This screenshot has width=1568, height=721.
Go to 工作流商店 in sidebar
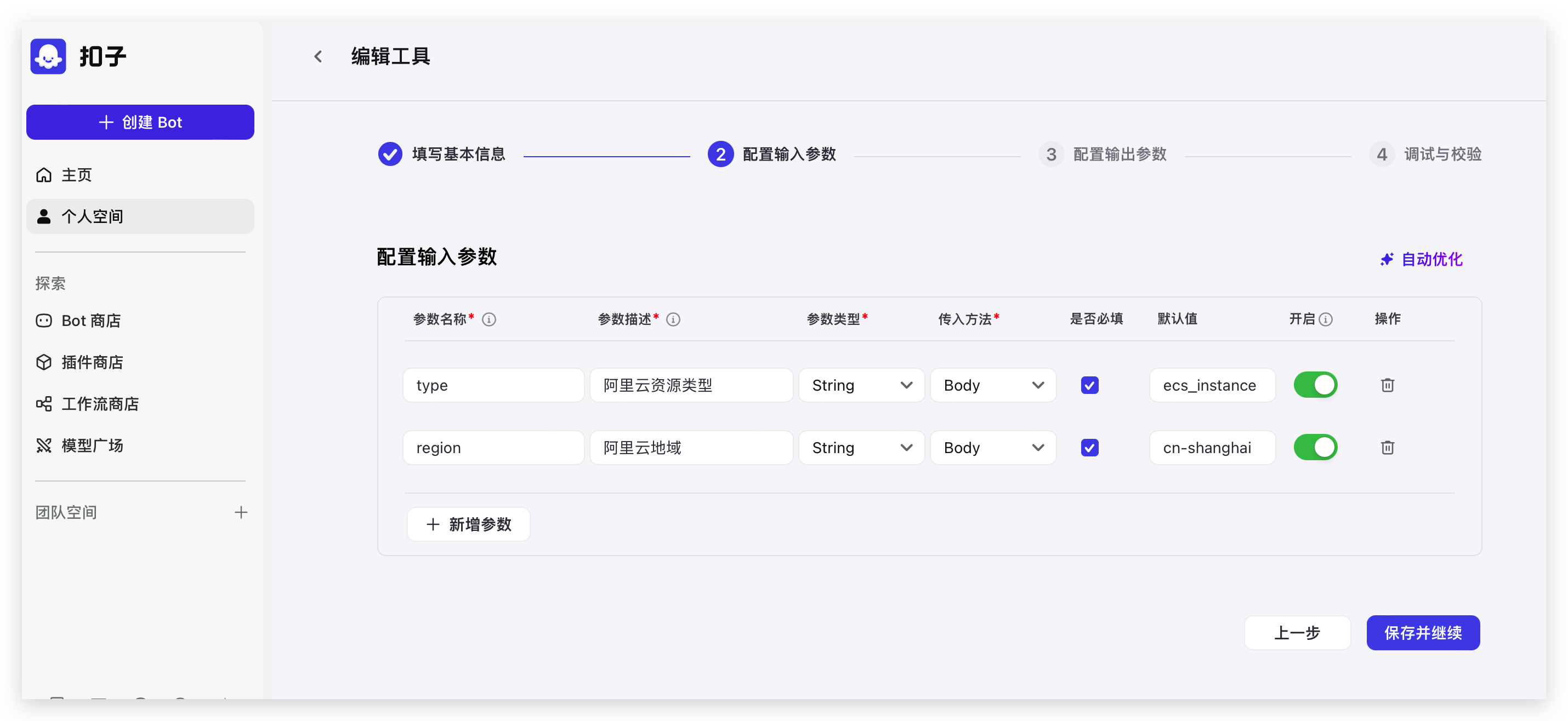pos(100,404)
